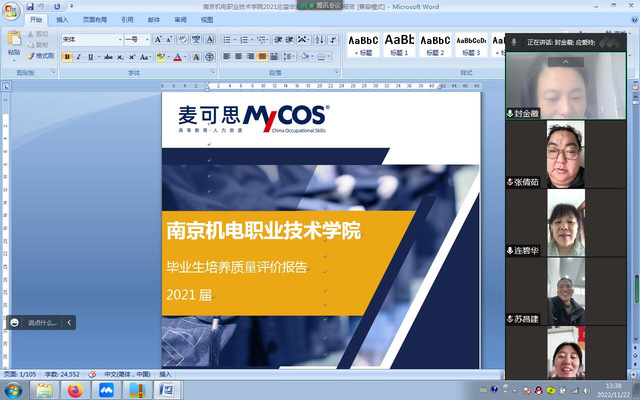Screen dimensions: 640x400
Task: Open Firefox from the taskbar
Action: pos(74,390)
